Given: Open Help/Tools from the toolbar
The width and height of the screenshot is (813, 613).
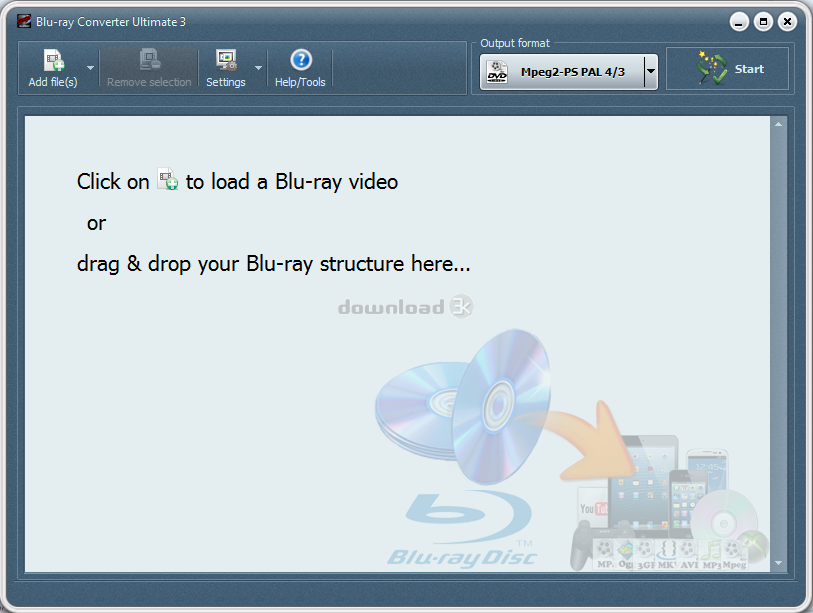Looking at the screenshot, I should 300,68.
